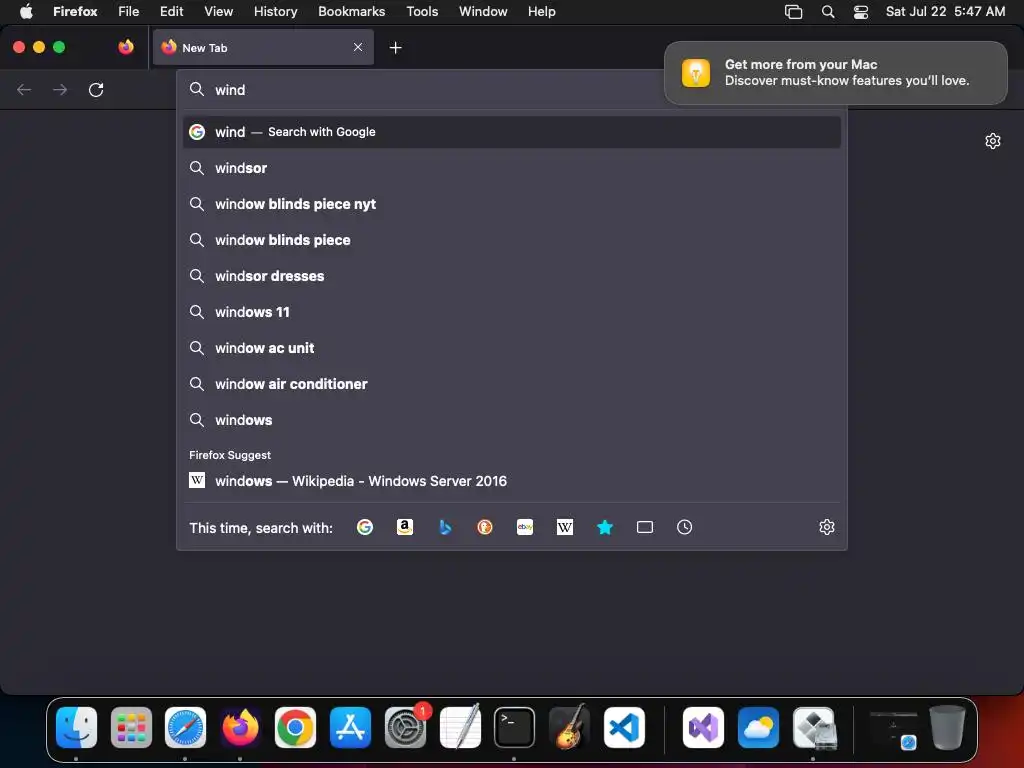Image resolution: width=1024 pixels, height=768 pixels.
Task: Pick the suggestion that says only 'windows'
Action: [512, 419]
